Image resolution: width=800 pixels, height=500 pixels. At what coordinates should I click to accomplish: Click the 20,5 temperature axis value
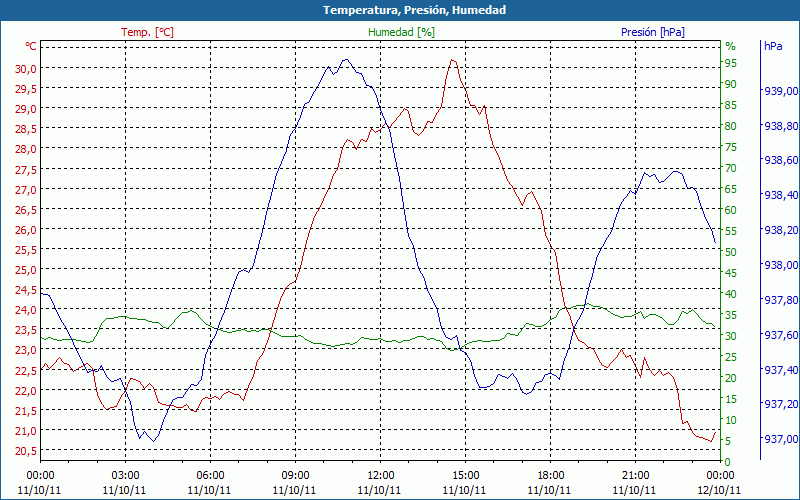[x=26, y=451]
